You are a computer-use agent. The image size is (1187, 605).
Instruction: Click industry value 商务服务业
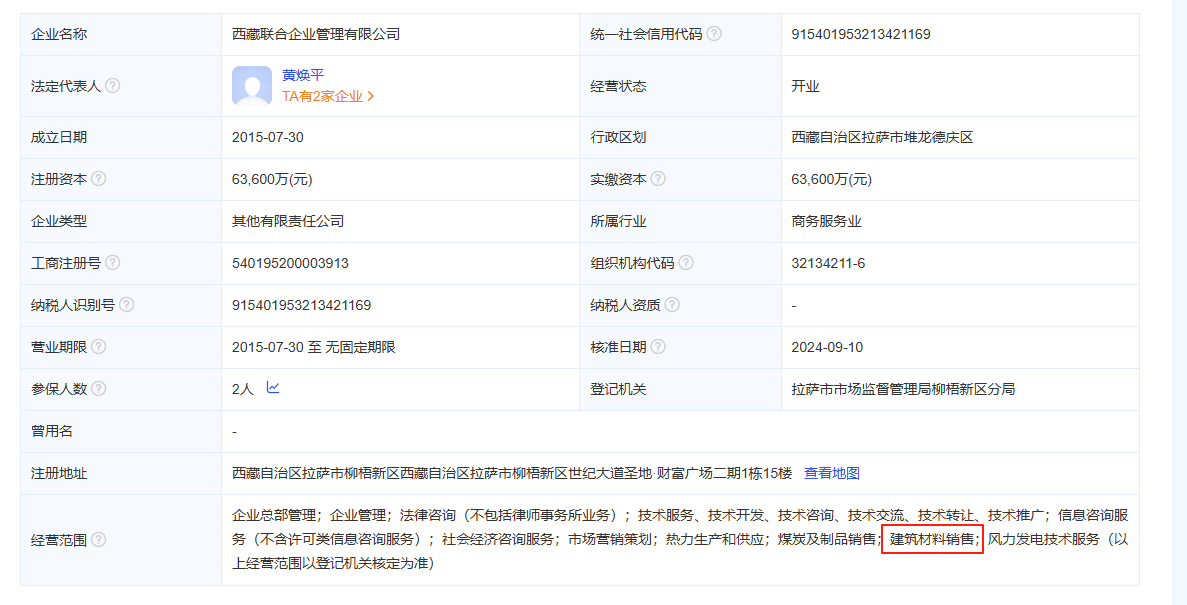(x=826, y=221)
